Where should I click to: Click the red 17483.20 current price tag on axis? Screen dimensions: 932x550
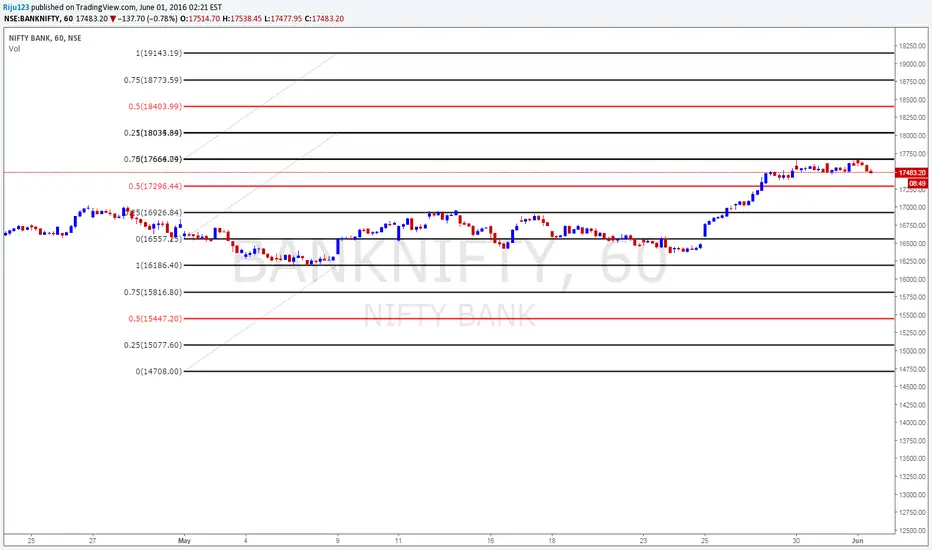(x=912, y=172)
